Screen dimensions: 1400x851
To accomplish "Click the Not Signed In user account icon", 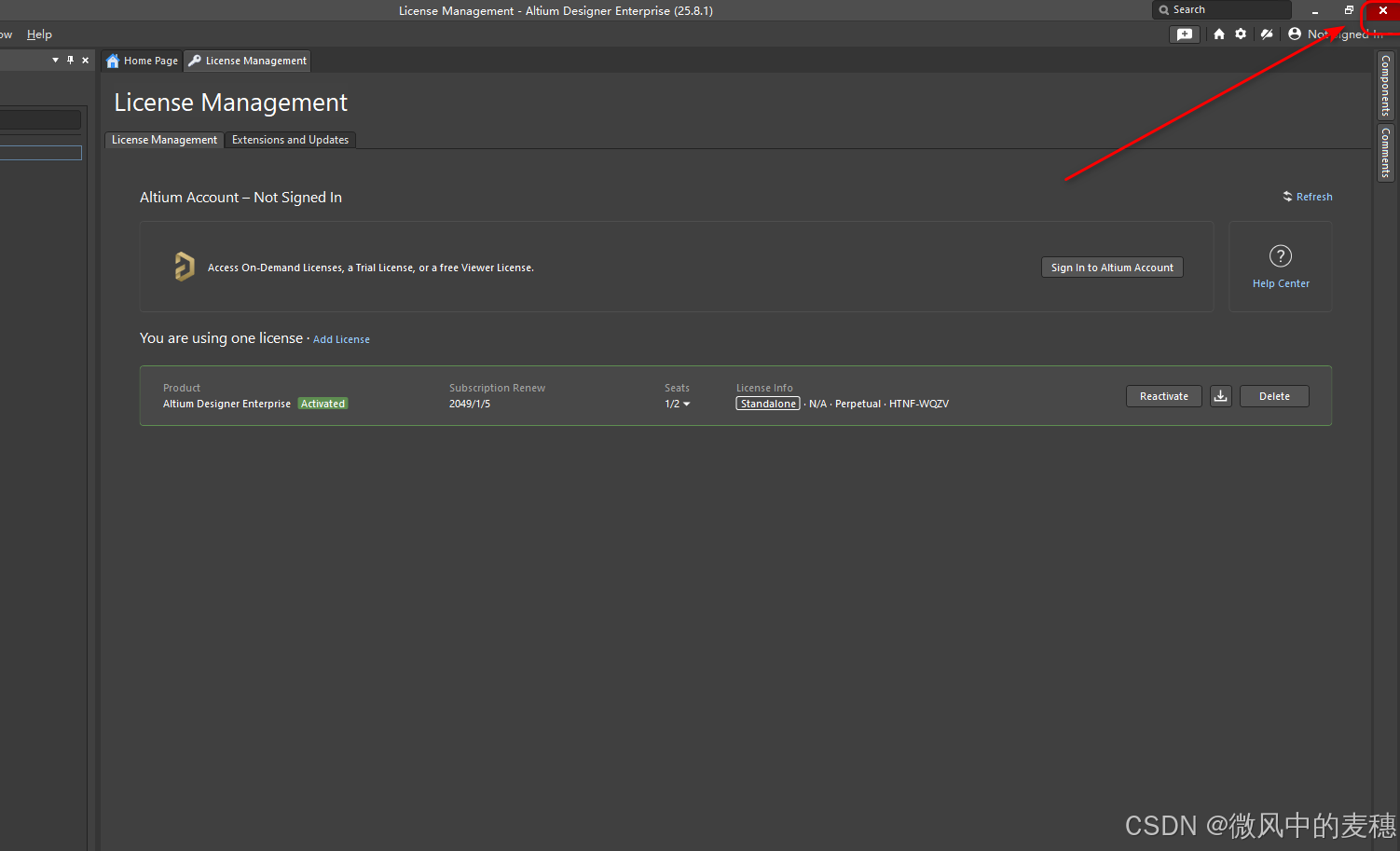I will [x=1295, y=34].
